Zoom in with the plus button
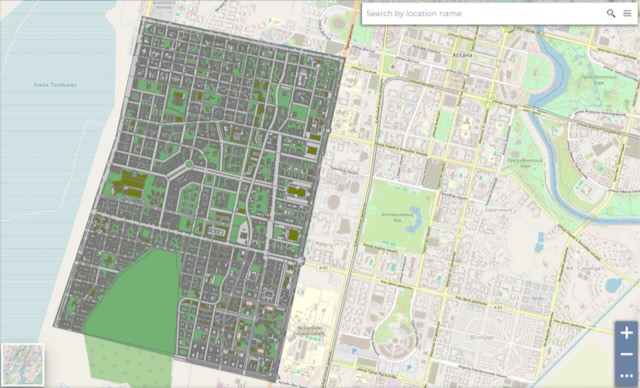 click(x=627, y=333)
